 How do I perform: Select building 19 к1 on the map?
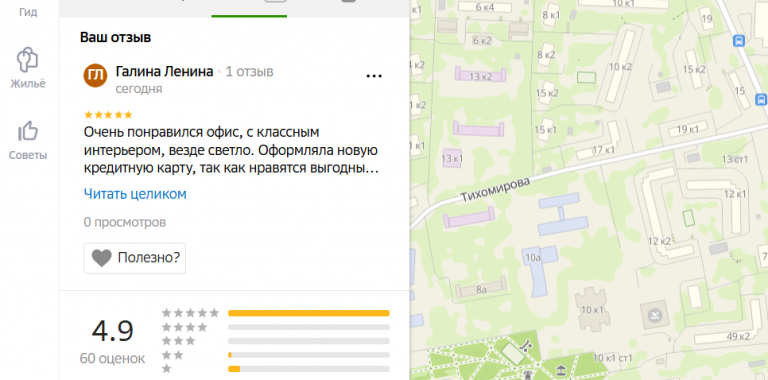point(688,129)
